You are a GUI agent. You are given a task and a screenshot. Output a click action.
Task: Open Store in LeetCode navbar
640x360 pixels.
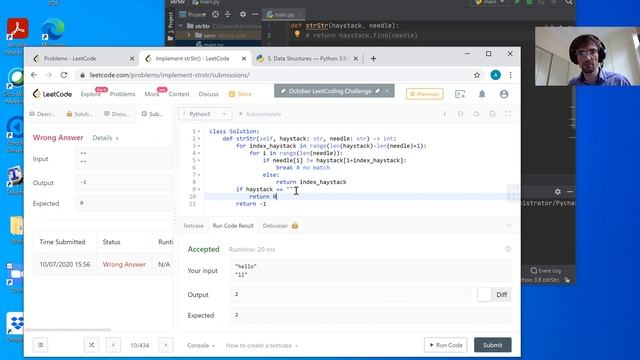point(240,94)
